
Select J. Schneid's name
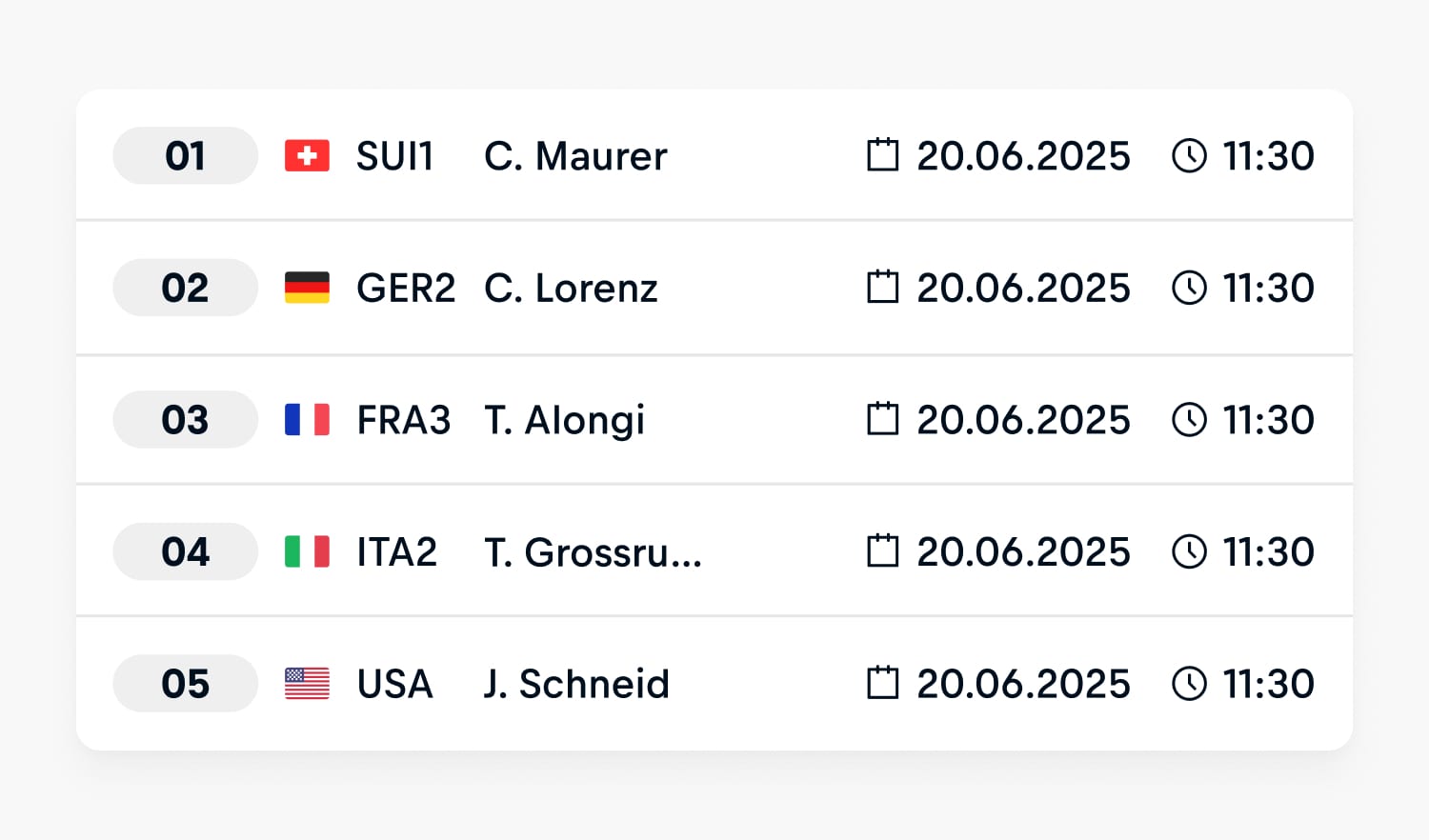tap(576, 684)
